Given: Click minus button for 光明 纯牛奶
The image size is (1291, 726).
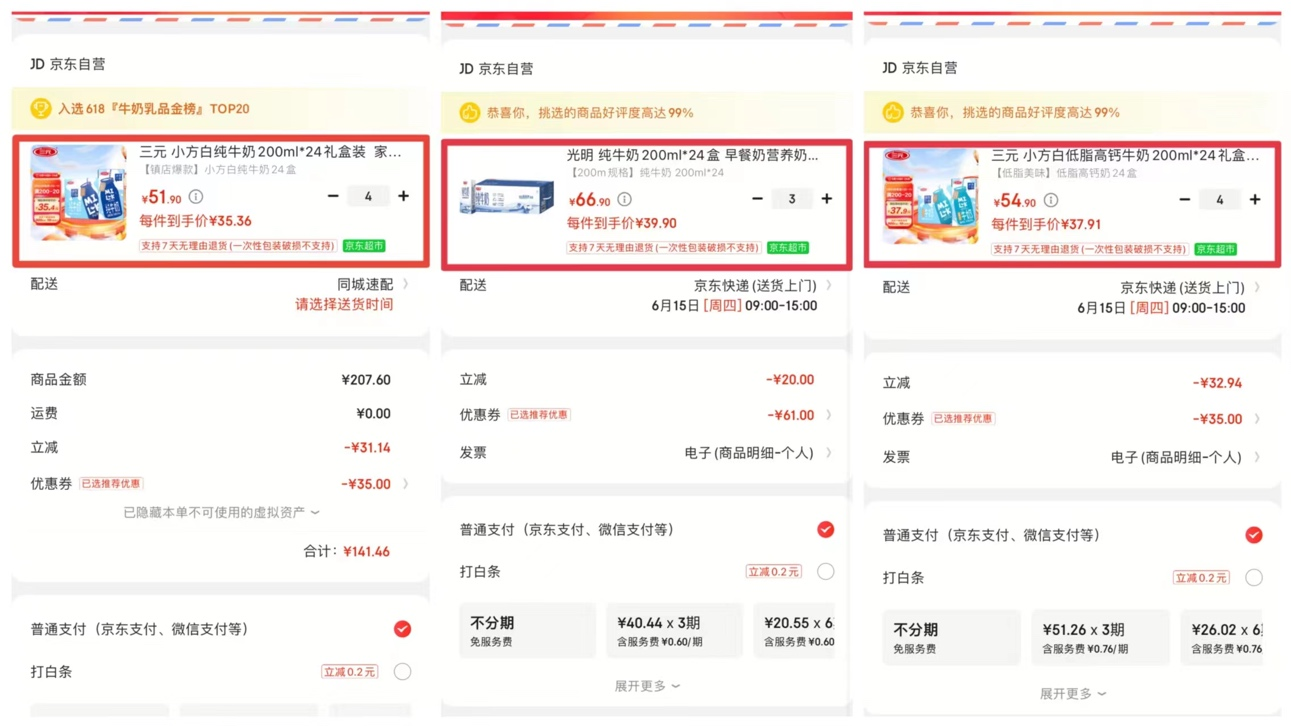Looking at the screenshot, I should [757, 199].
